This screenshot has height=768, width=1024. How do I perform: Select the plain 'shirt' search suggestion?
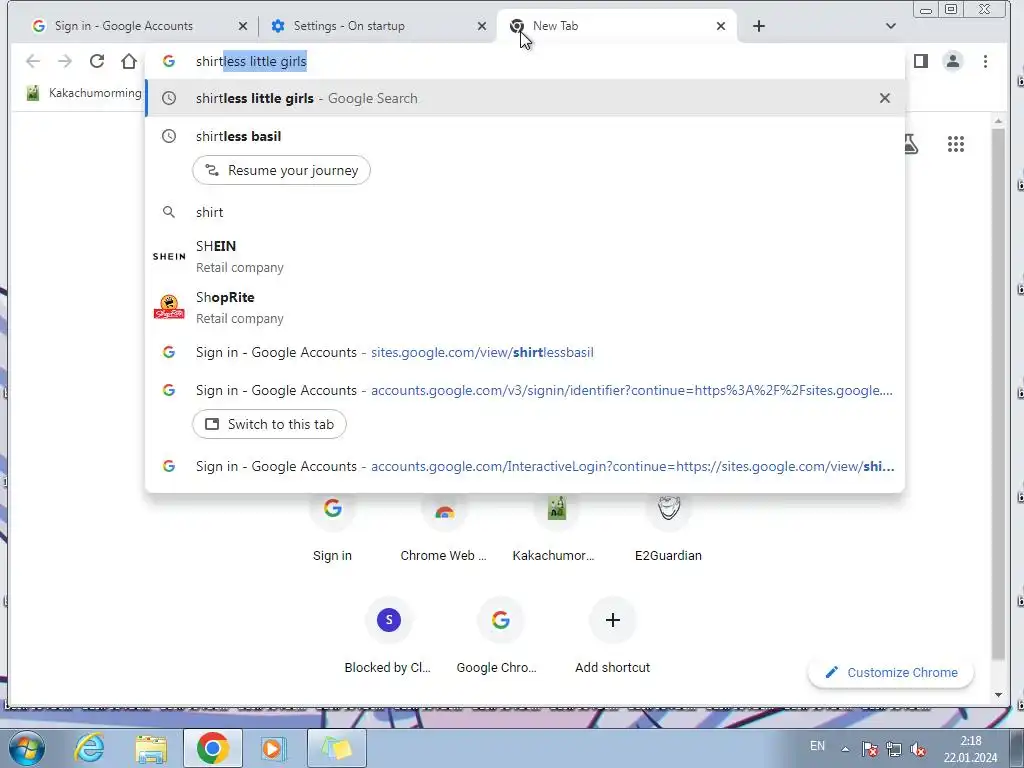tap(525, 212)
